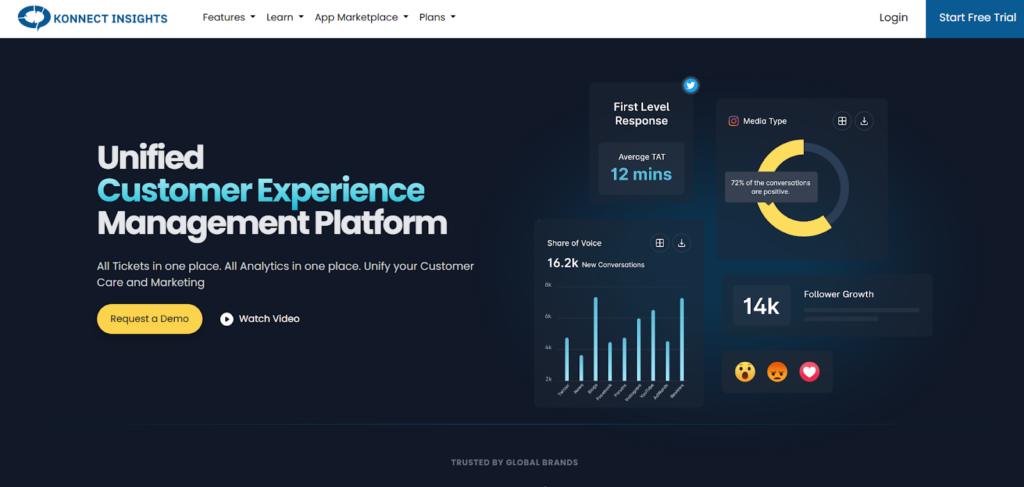
Task: Click the Follower Growth progress bar
Action: click(x=861, y=310)
